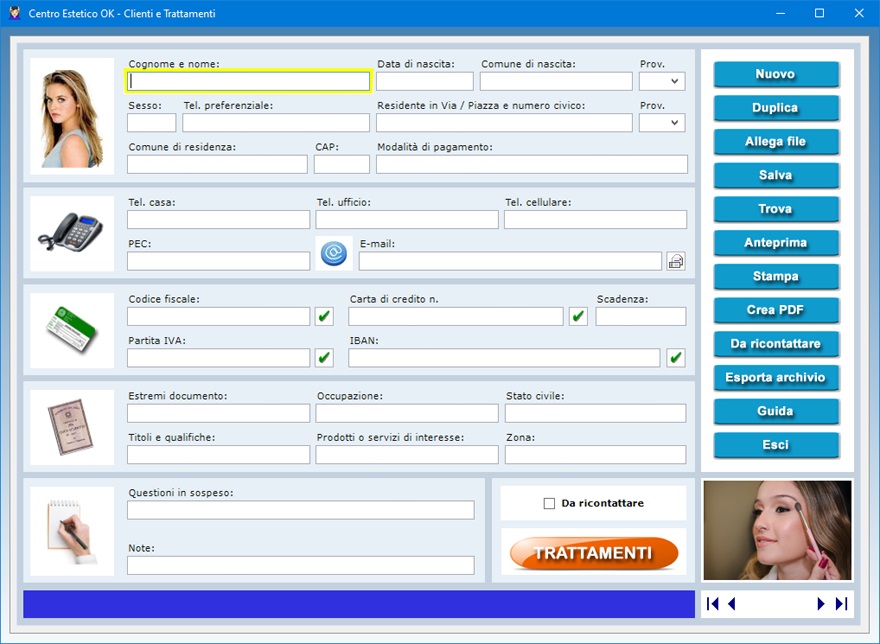Click the Tel. cellulare field
880x644 pixels.
click(x=595, y=220)
